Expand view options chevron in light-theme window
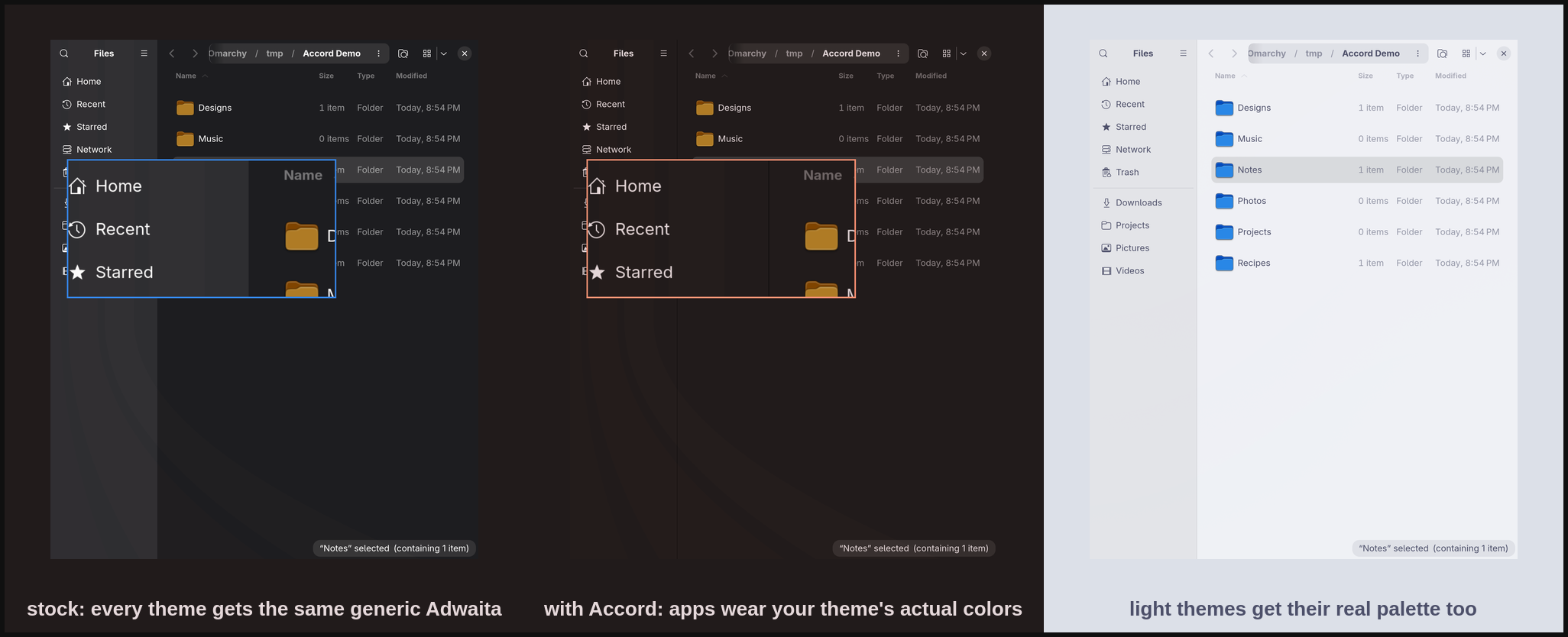1568x637 pixels. pos(1482,53)
